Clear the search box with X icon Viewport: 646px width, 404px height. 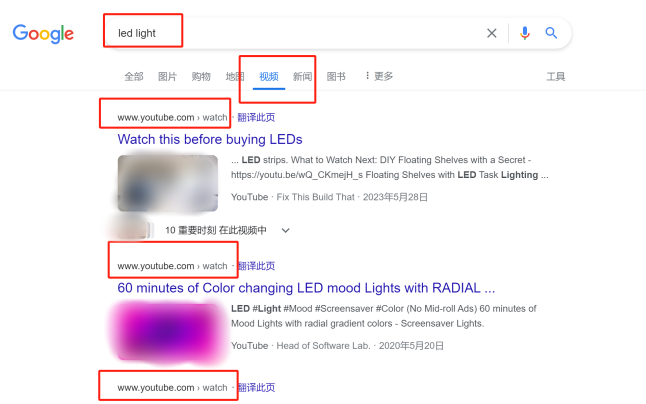click(x=492, y=33)
